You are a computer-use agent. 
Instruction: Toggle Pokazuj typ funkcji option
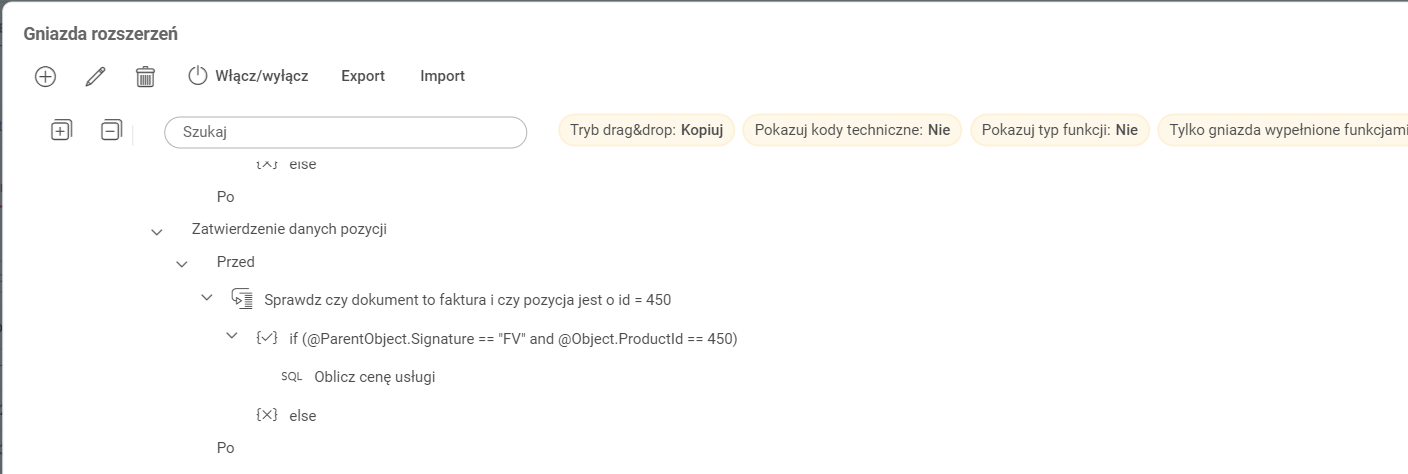1059,130
